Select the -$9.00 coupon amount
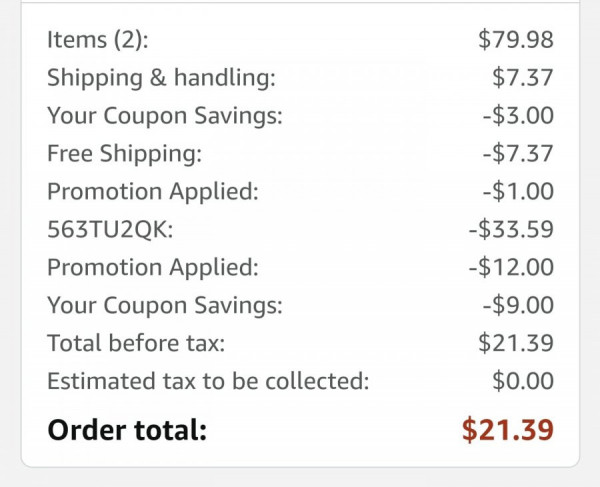Image resolution: width=600 pixels, height=487 pixels. [518, 305]
